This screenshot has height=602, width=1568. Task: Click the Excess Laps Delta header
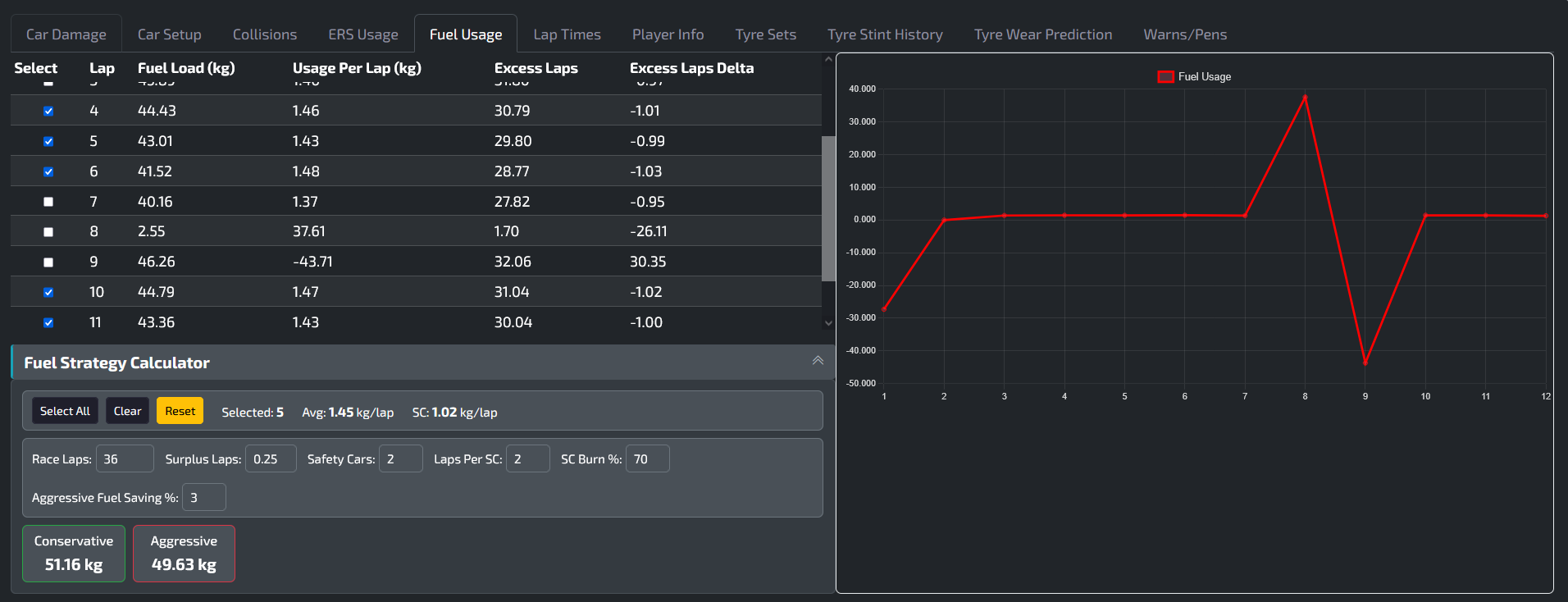click(x=691, y=68)
